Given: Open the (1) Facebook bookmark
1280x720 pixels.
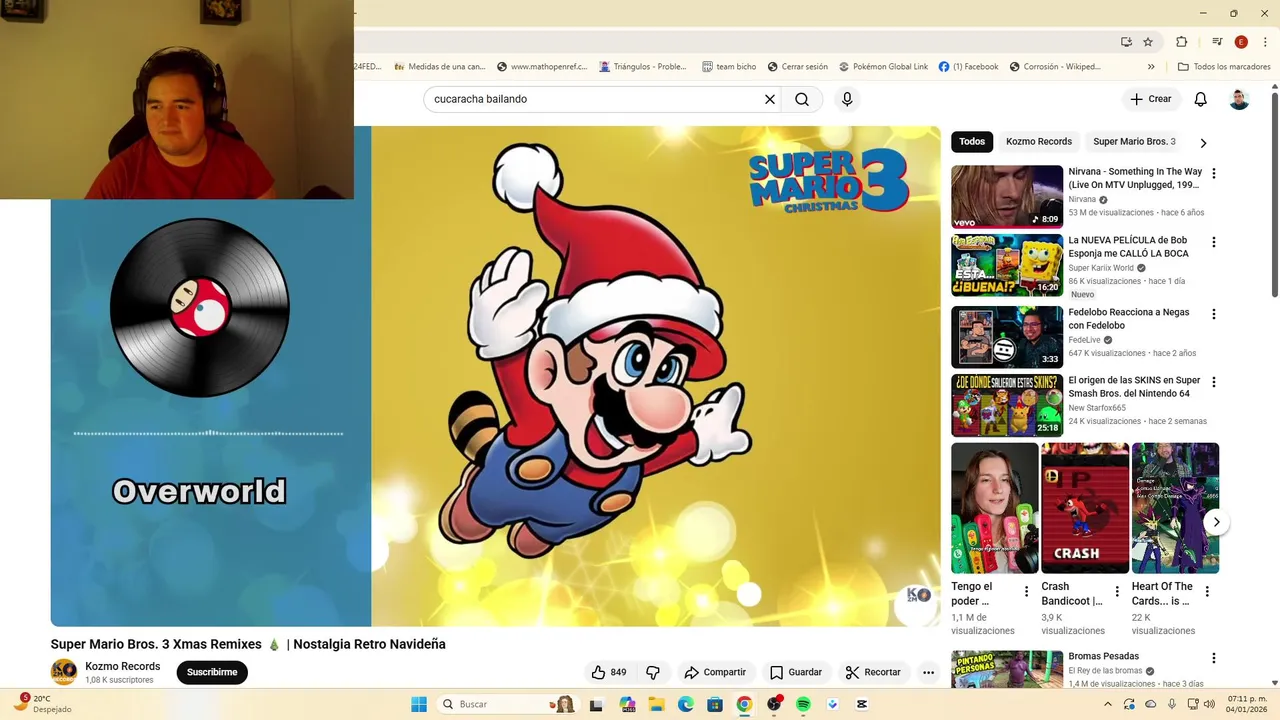Looking at the screenshot, I should point(968,67).
